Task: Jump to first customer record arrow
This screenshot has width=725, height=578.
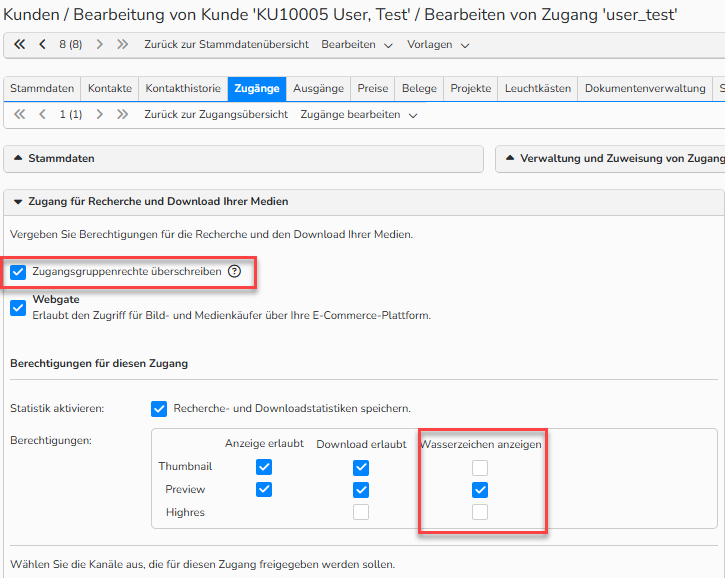Action: 19,44
